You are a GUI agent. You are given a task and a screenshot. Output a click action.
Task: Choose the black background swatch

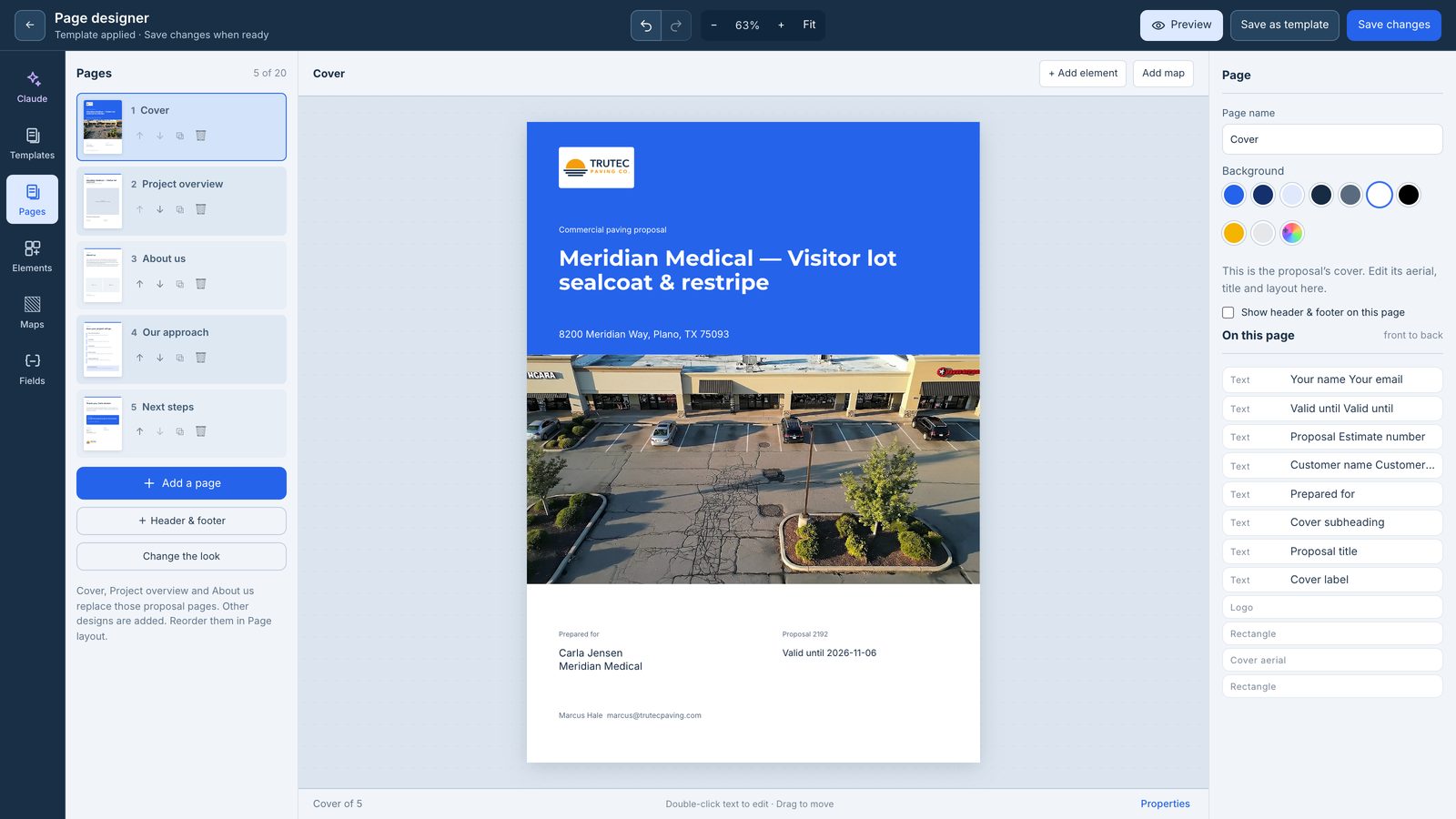pyautogui.click(x=1409, y=195)
